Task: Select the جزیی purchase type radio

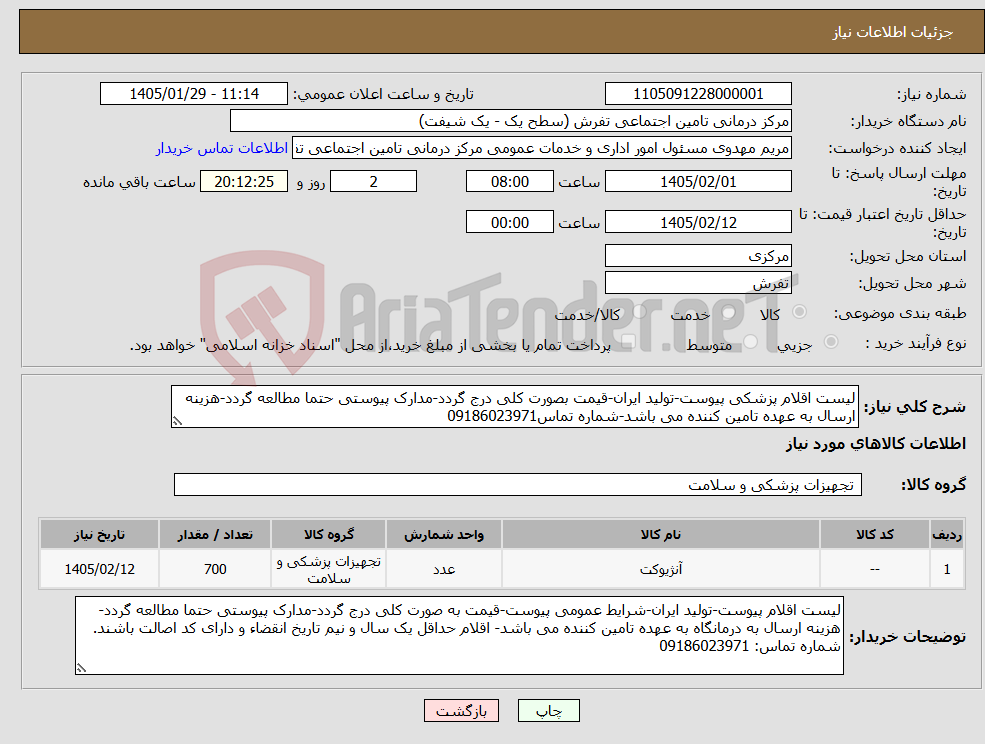Action: [x=830, y=342]
